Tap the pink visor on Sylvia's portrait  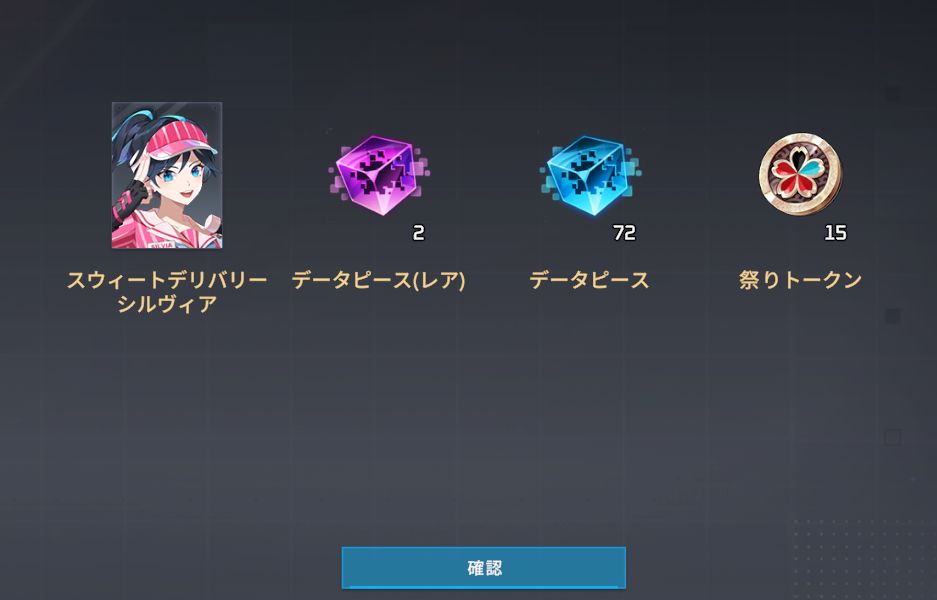tap(182, 139)
